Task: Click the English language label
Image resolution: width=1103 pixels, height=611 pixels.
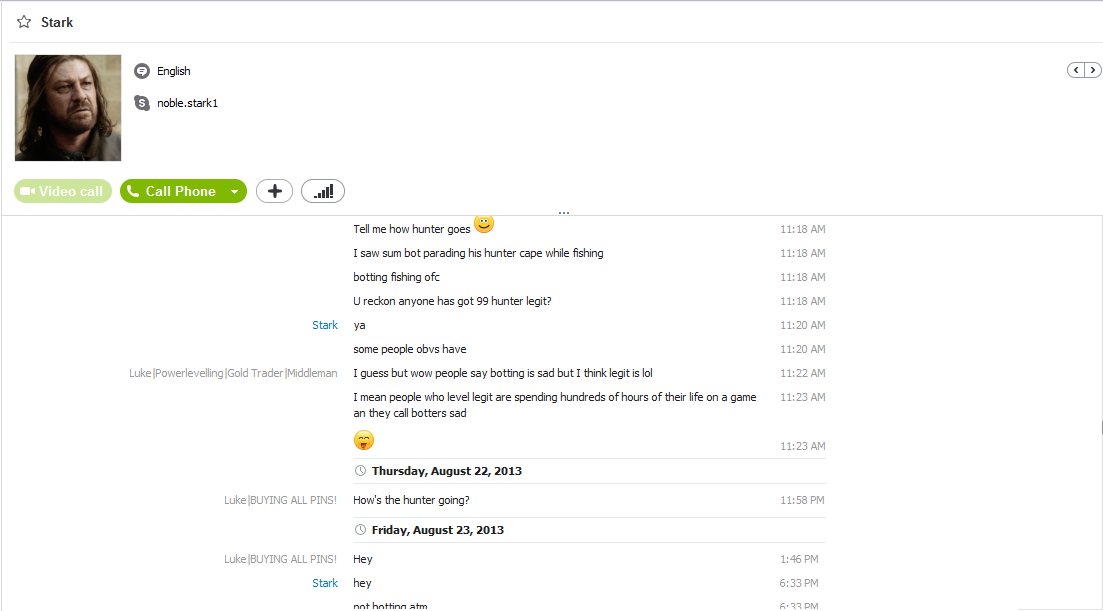Action: [174, 71]
